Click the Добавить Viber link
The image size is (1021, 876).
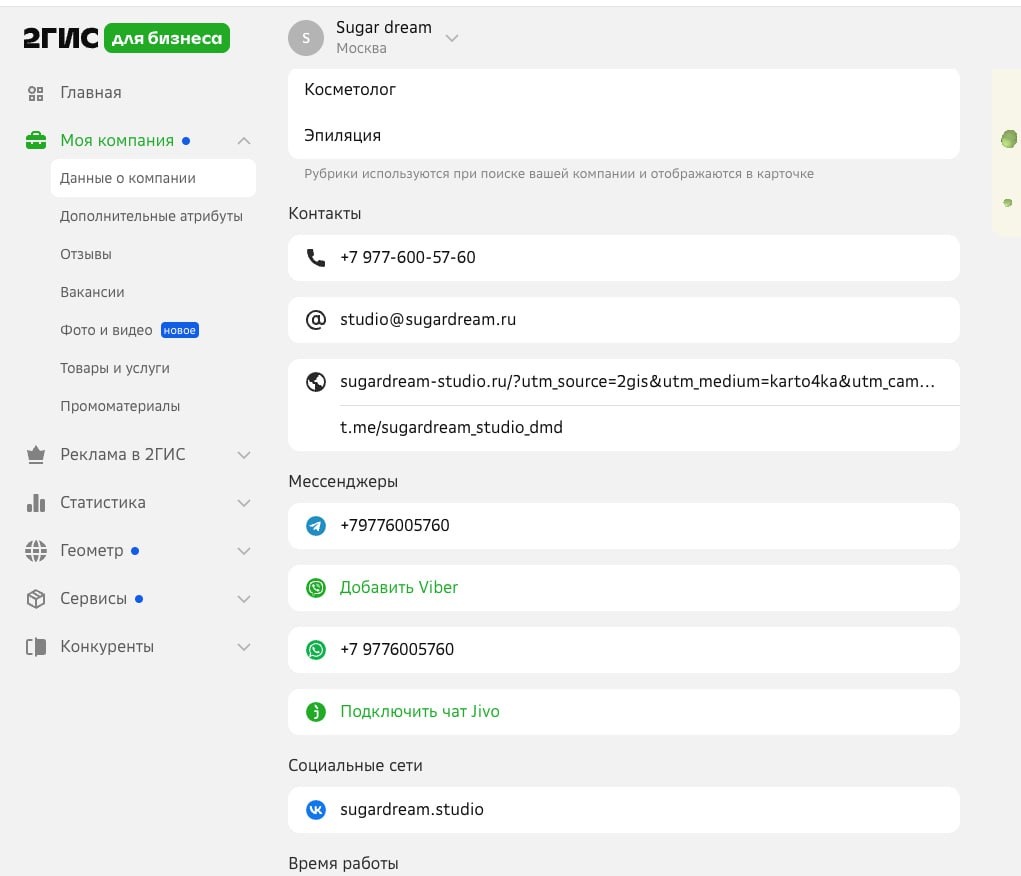point(399,588)
